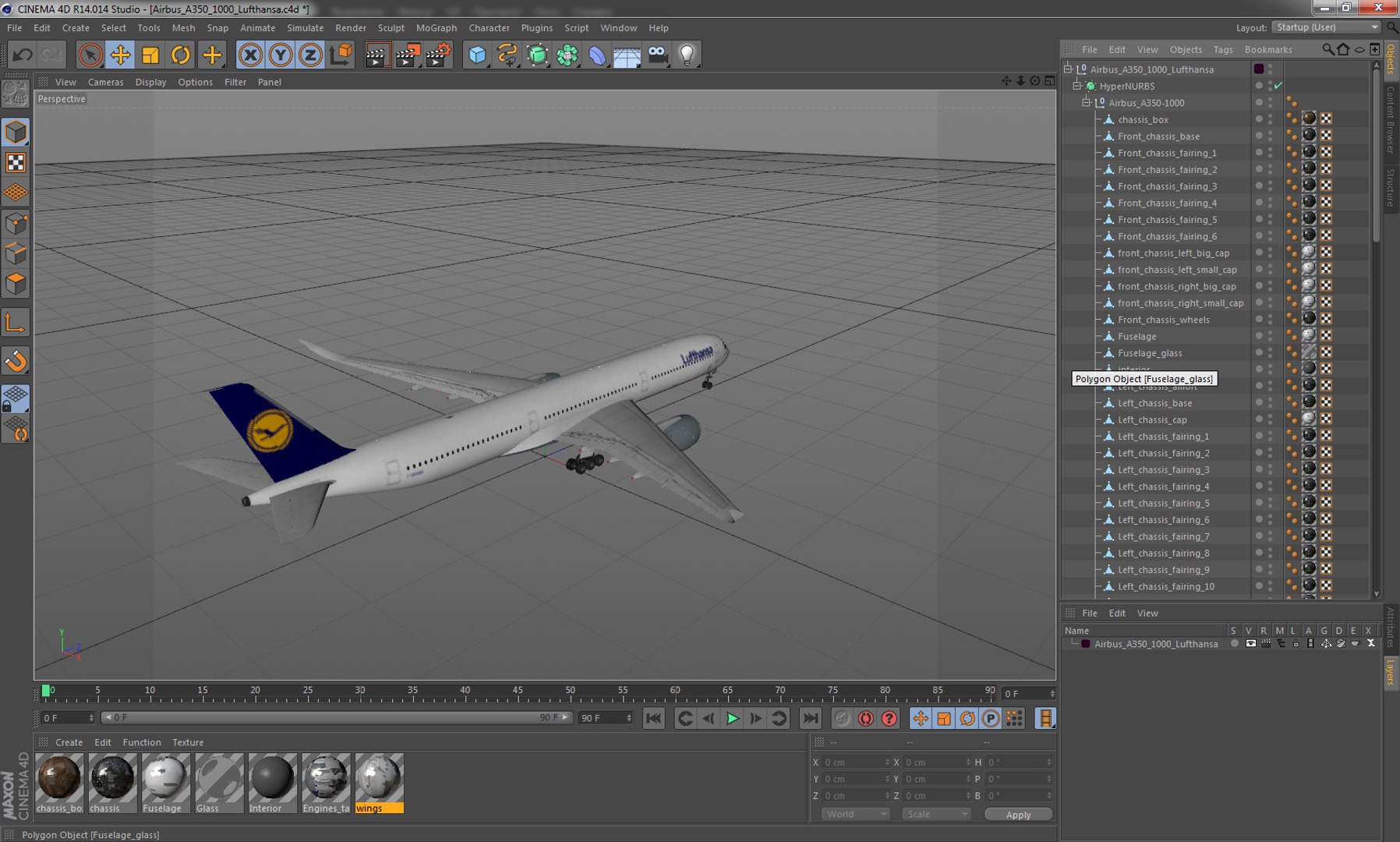Viewport: 1400px width, 842px height.
Task: Select the Fuselage_glass object in tree
Action: pos(1150,353)
